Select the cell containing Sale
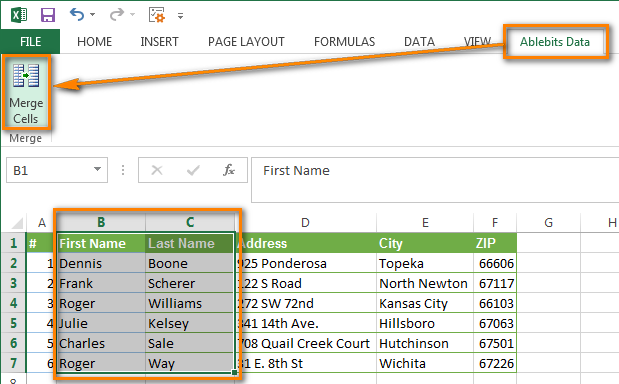This screenshot has height=384, width=619. (190, 343)
